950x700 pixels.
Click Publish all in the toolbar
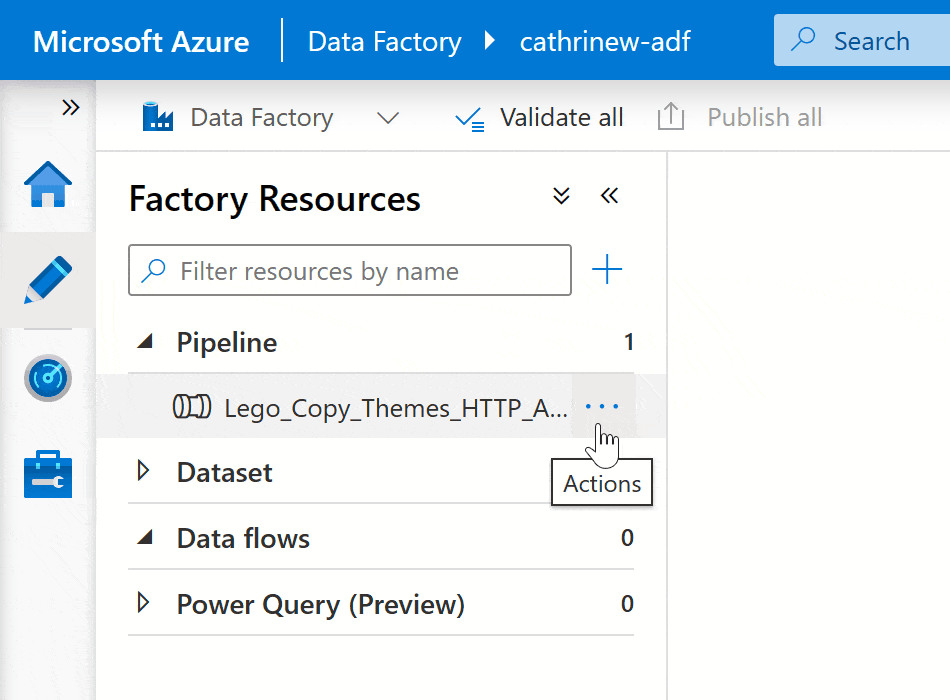pos(740,118)
